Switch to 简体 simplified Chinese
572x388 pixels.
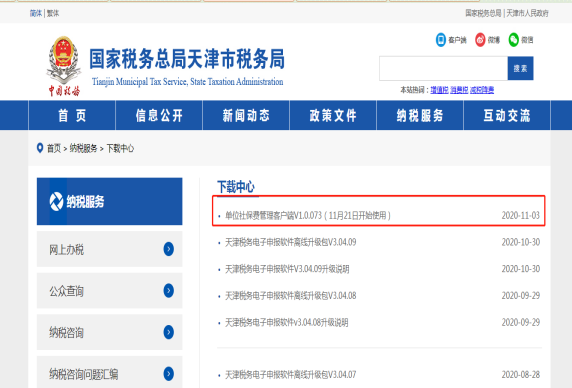[36, 13]
